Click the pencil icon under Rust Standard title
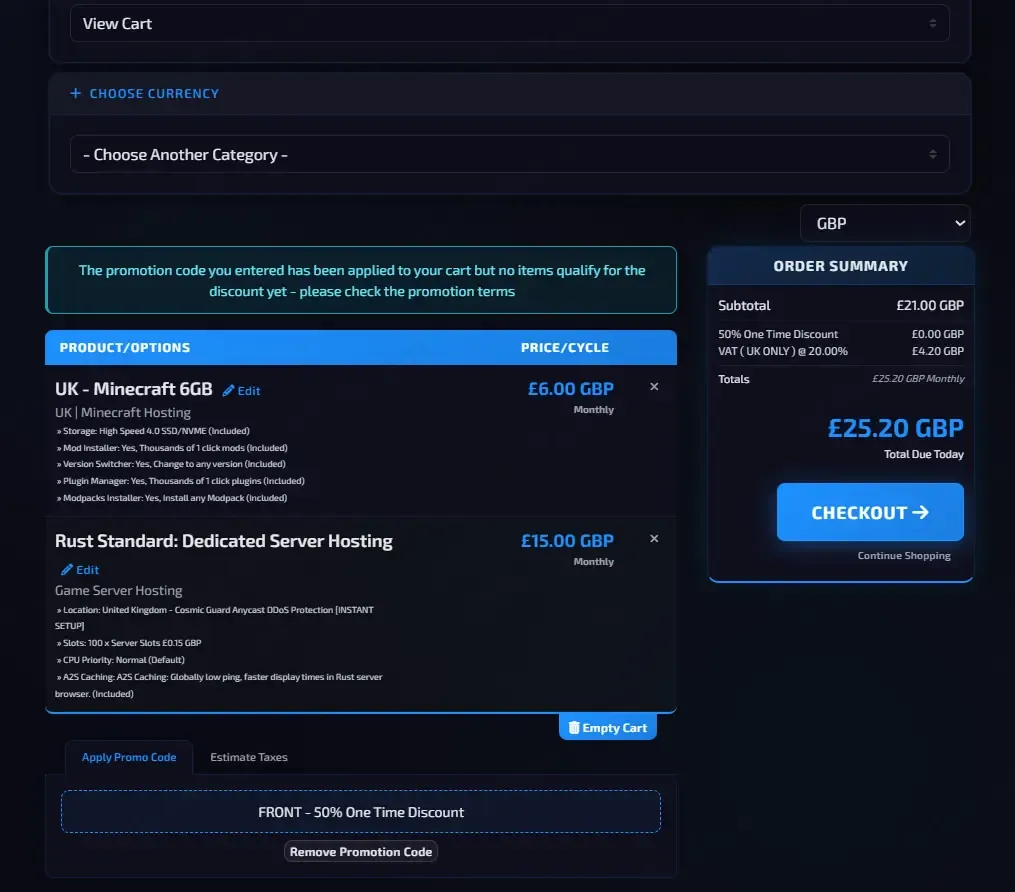 point(67,570)
